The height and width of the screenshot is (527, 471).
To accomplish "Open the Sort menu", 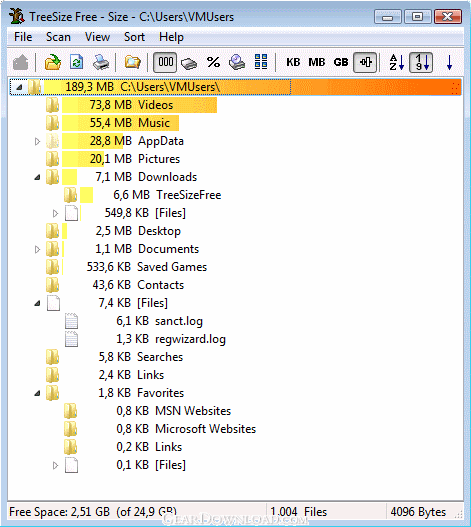I will (134, 37).
